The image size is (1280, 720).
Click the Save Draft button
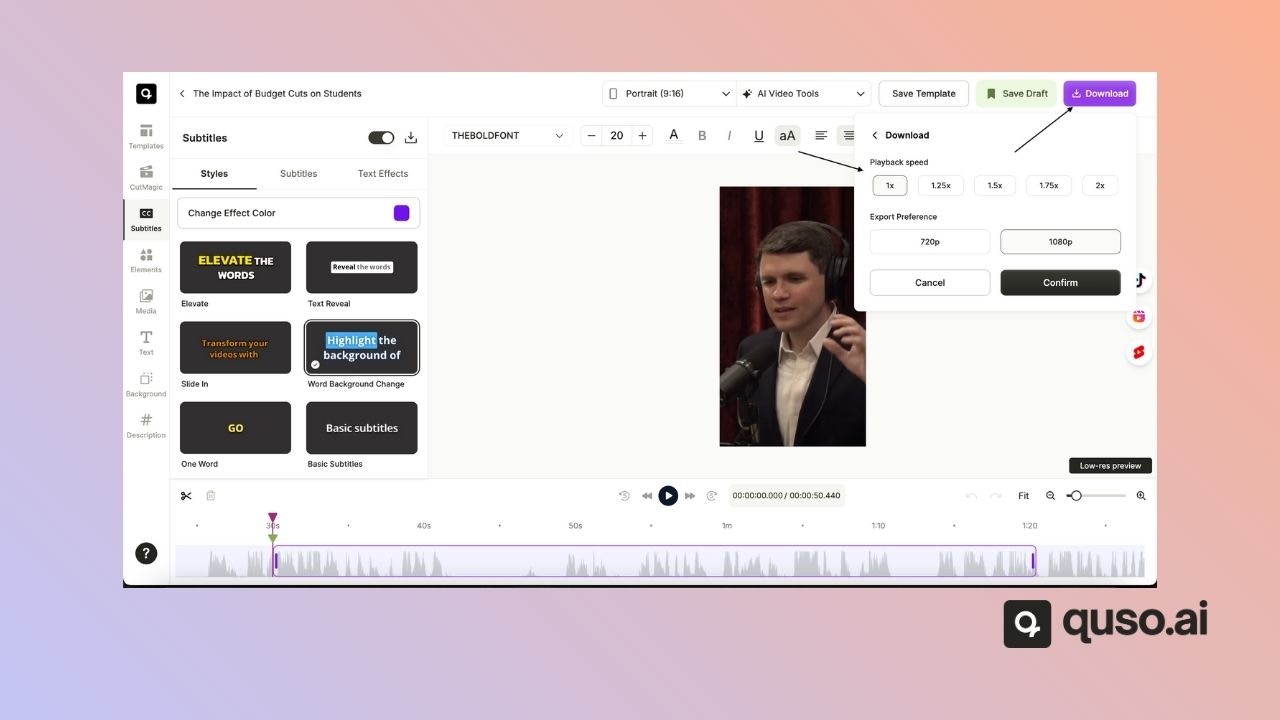[x=1016, y=94]
